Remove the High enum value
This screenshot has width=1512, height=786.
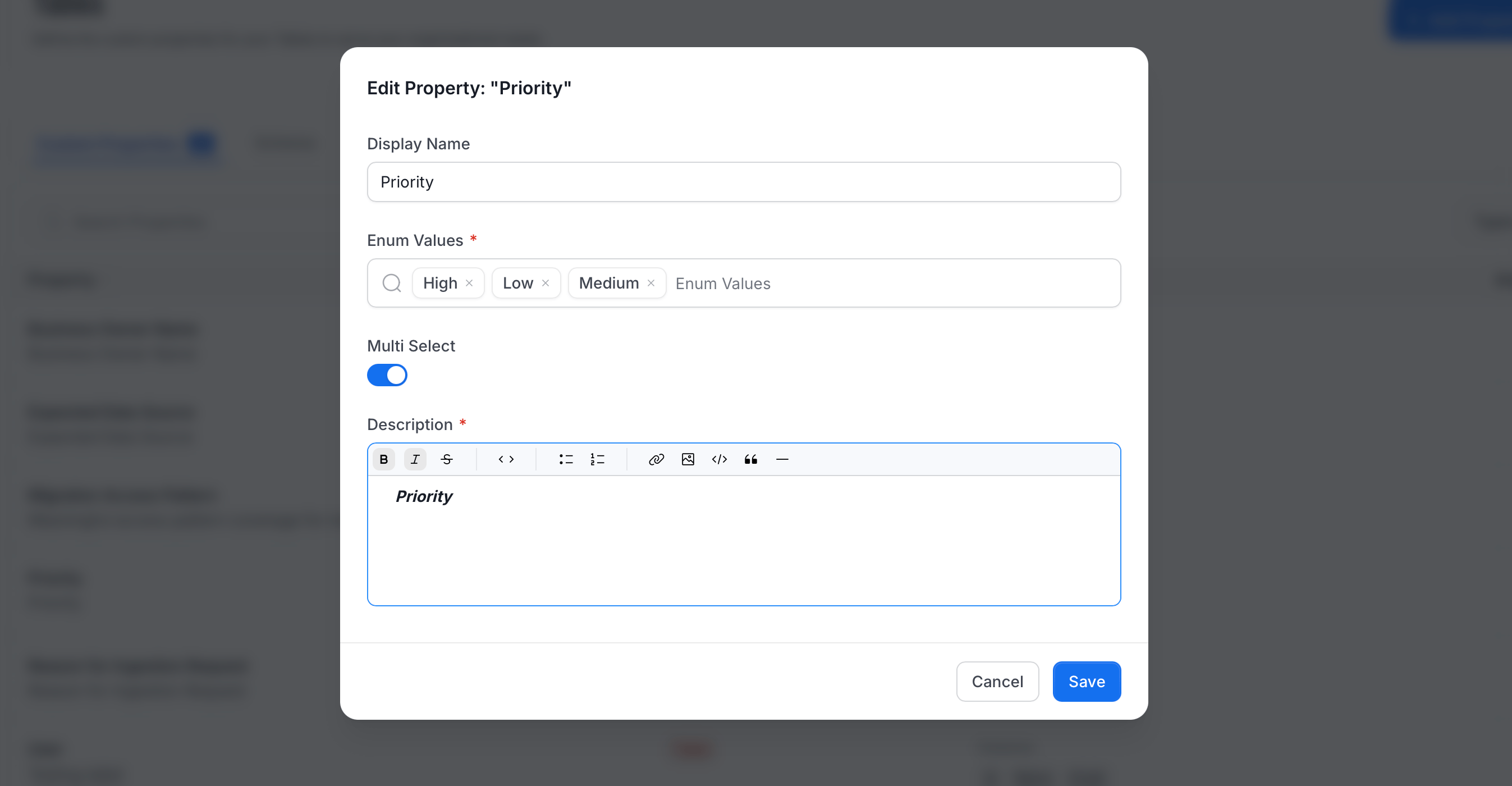(x=469, y=283)
